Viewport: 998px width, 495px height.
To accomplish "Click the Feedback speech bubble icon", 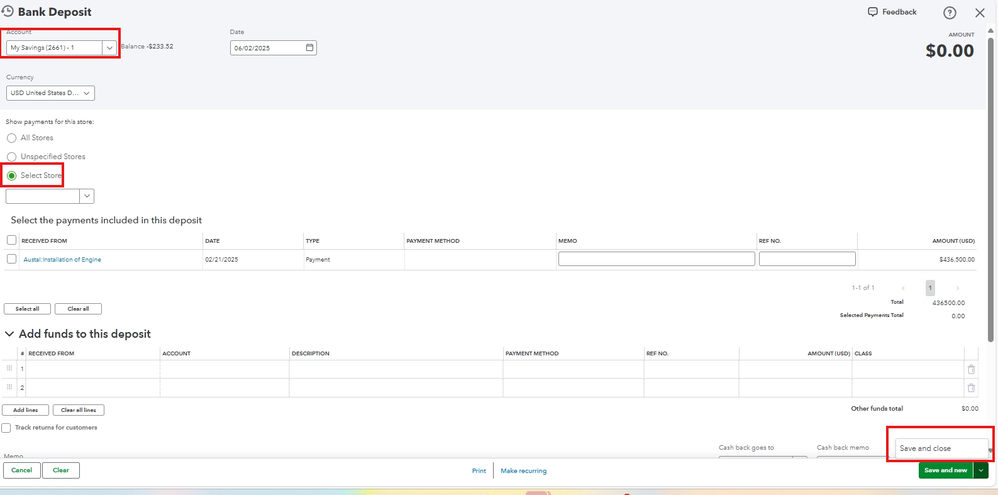I will pos(873,12).
